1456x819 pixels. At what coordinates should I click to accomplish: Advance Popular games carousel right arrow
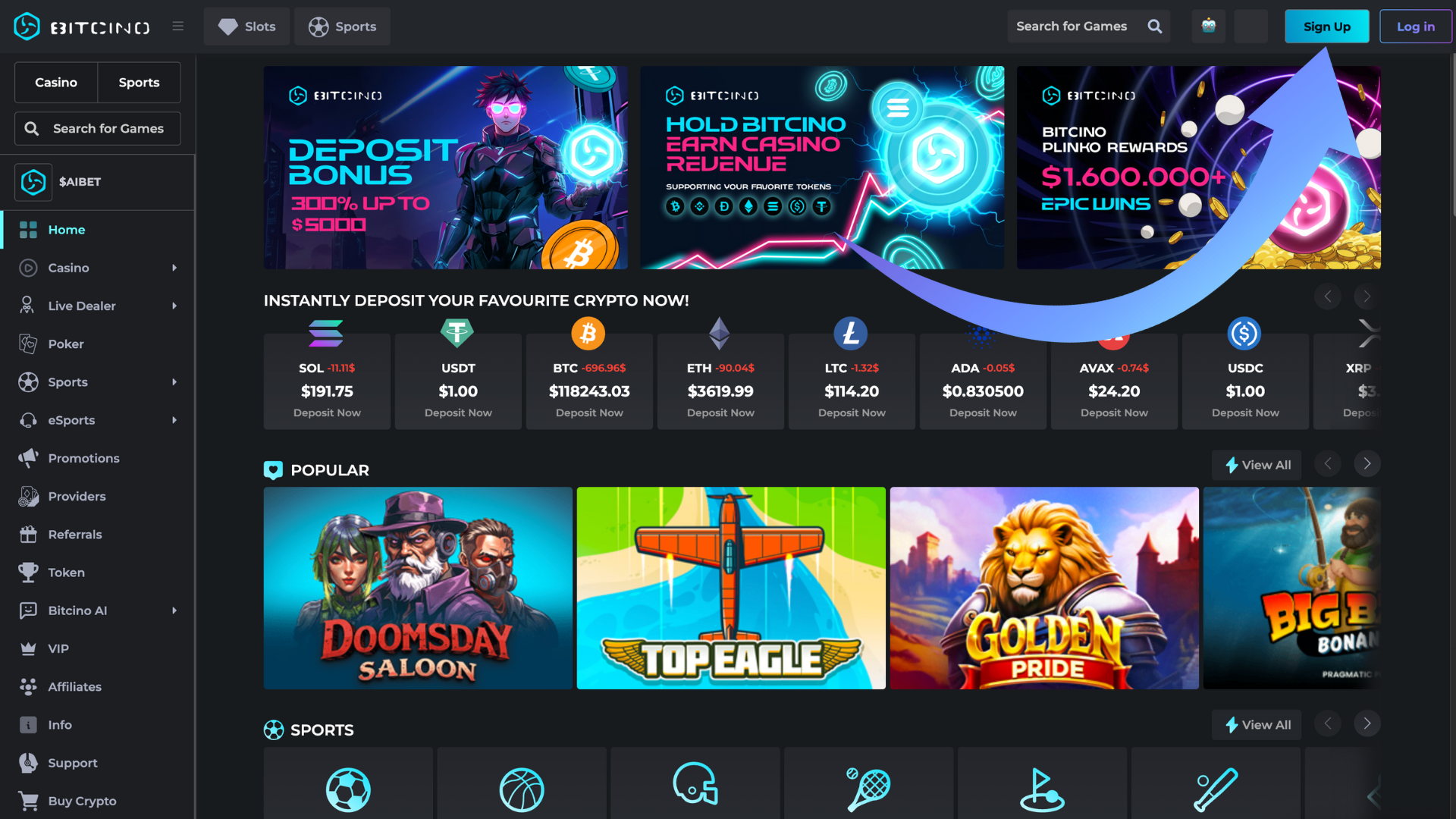[x=1367, y=464]
